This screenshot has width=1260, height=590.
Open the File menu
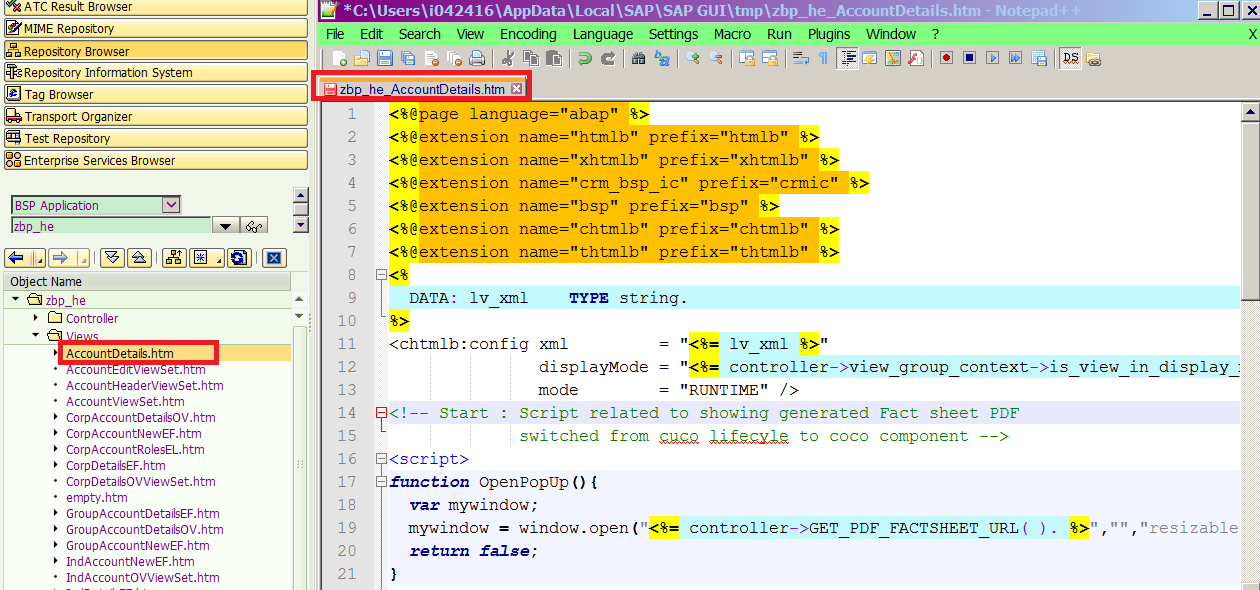(x=336, y=34)
